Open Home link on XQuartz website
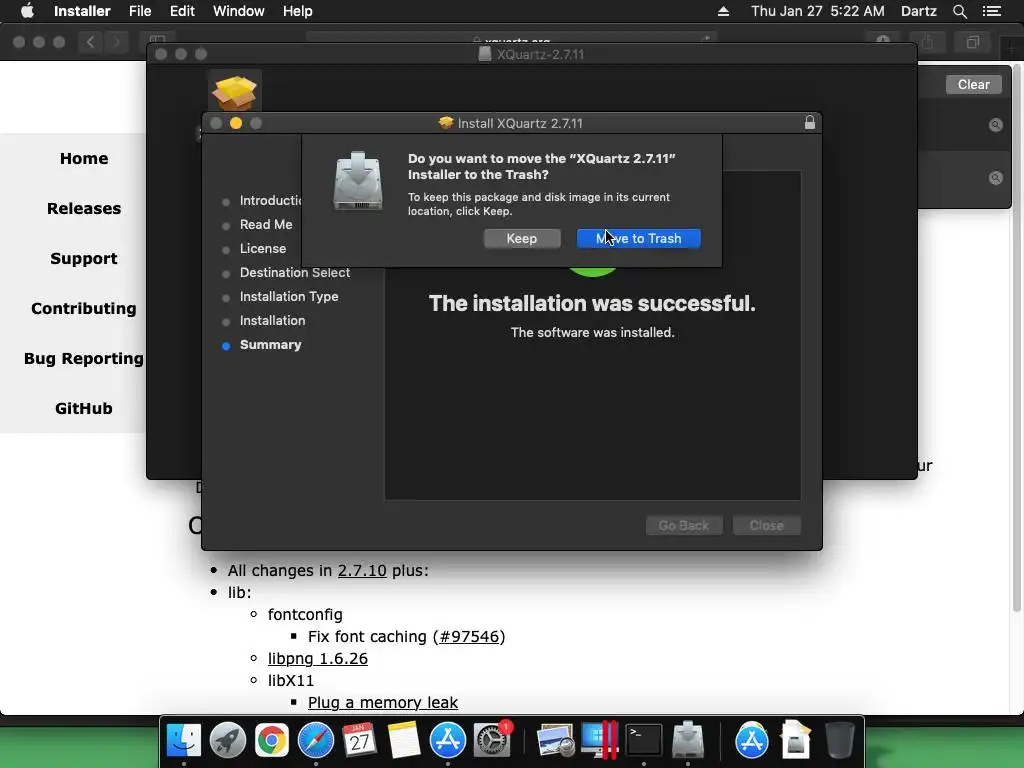The width and height of the screenshot is (1024, 768). [84, 159]
